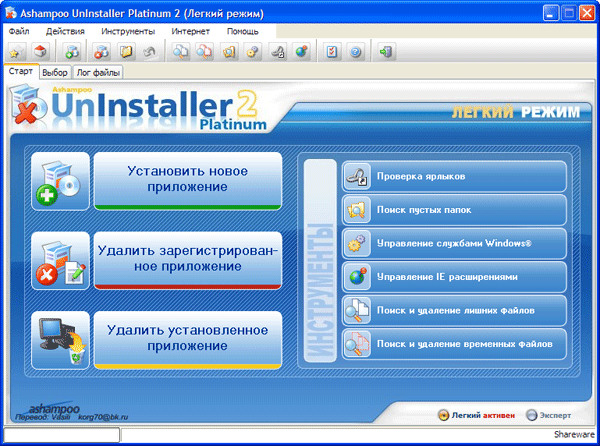Open the Инструменты menu

(x=128, y=31)
